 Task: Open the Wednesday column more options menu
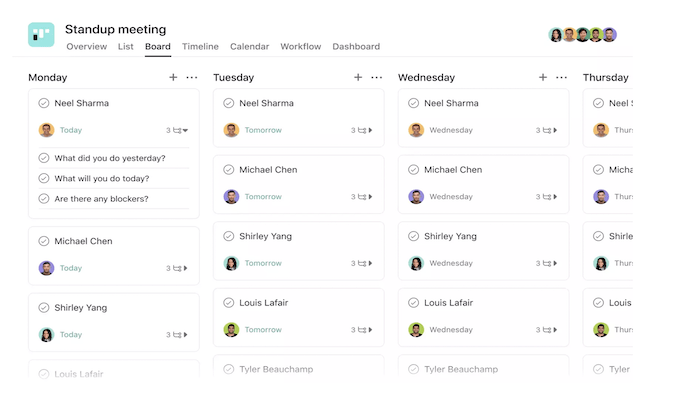point(562,77)
